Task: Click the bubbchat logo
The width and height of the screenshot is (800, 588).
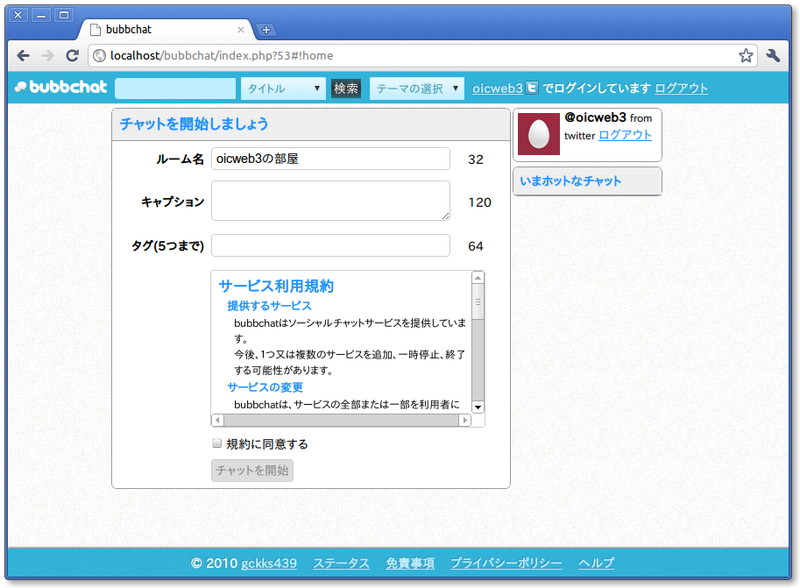Action: coord(61,87)
